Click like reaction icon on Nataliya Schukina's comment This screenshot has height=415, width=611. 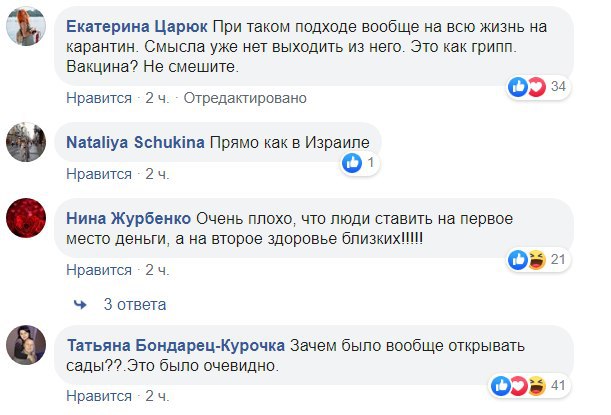pyautogui.click(x=351, y=163)
